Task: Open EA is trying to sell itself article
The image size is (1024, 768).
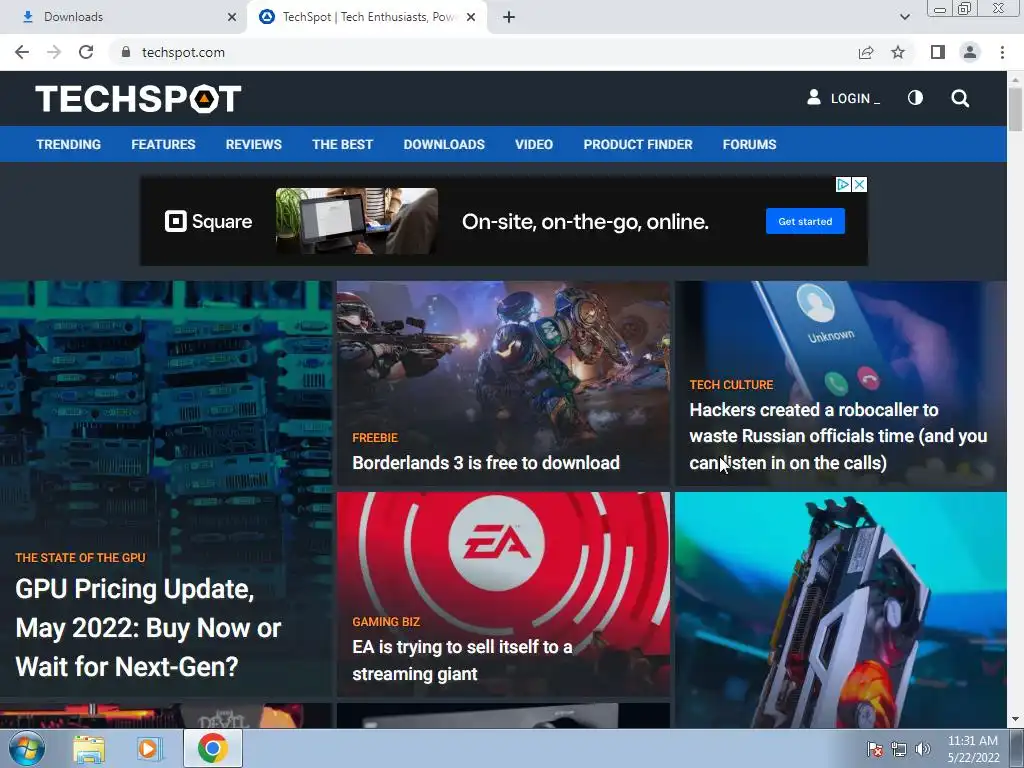Action: (462, 660)
